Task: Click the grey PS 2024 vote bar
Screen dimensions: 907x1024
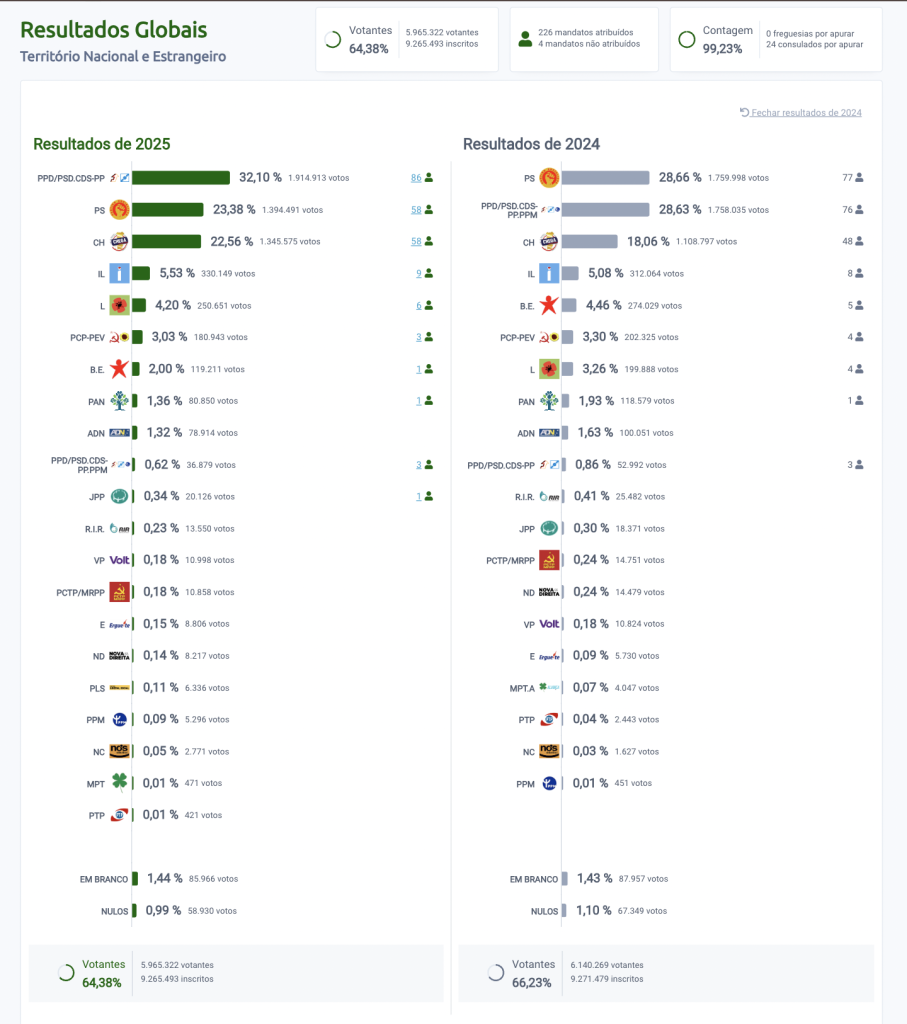Action: coord(606,178)
